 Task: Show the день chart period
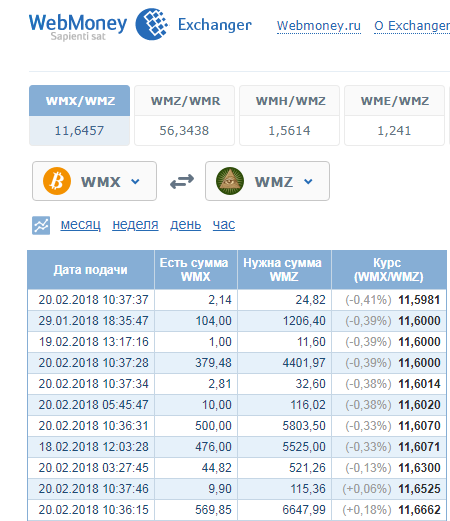tap(185, 225)
